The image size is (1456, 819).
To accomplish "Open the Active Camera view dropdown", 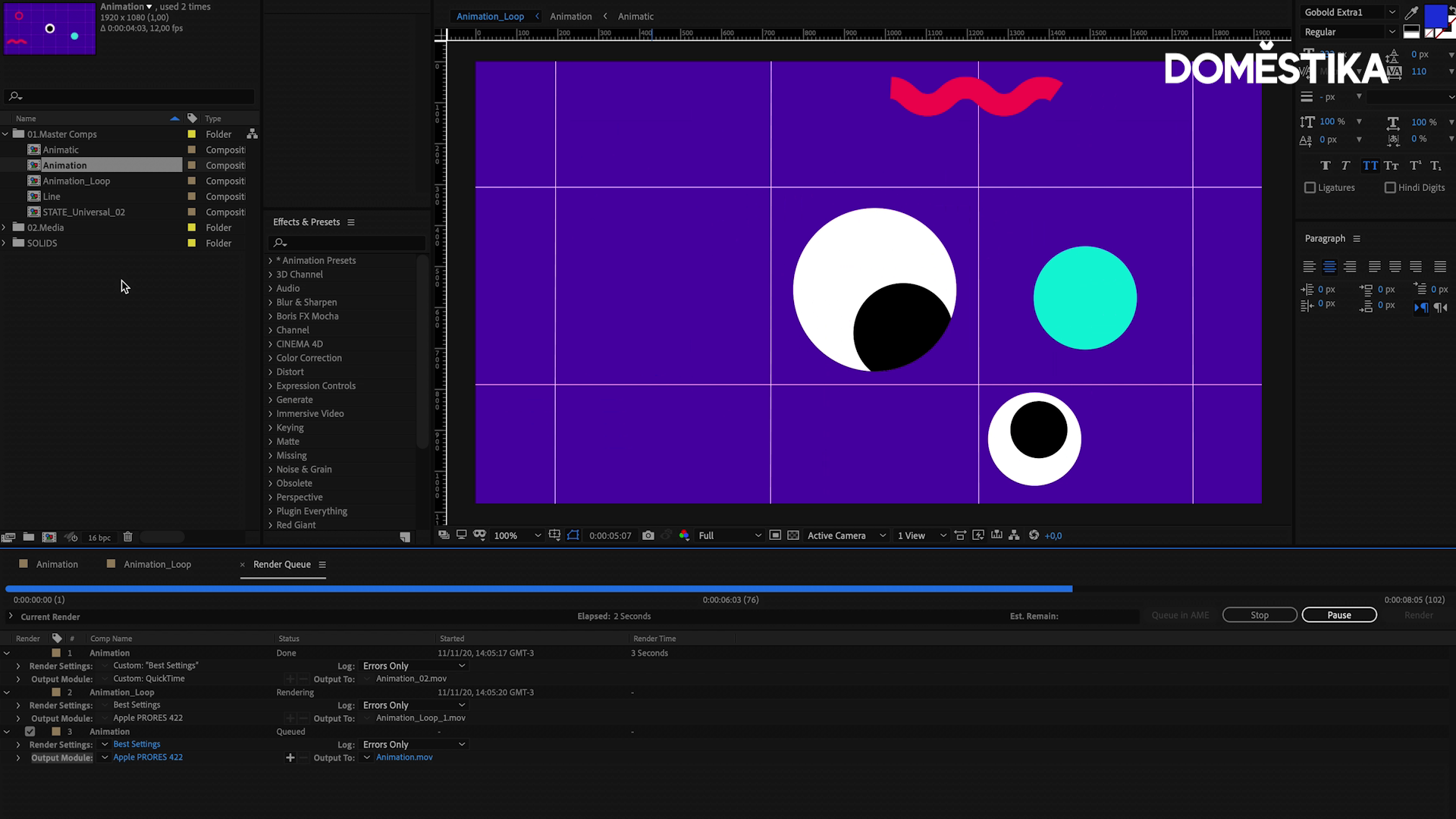I will (x=846, y=535).
